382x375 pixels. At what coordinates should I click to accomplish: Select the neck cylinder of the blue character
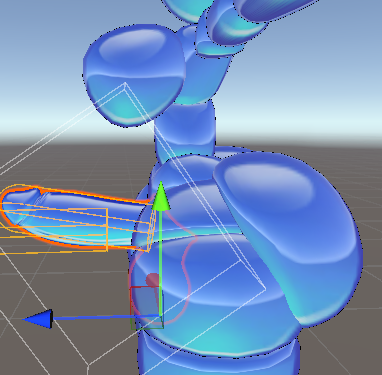coord(186,132)
